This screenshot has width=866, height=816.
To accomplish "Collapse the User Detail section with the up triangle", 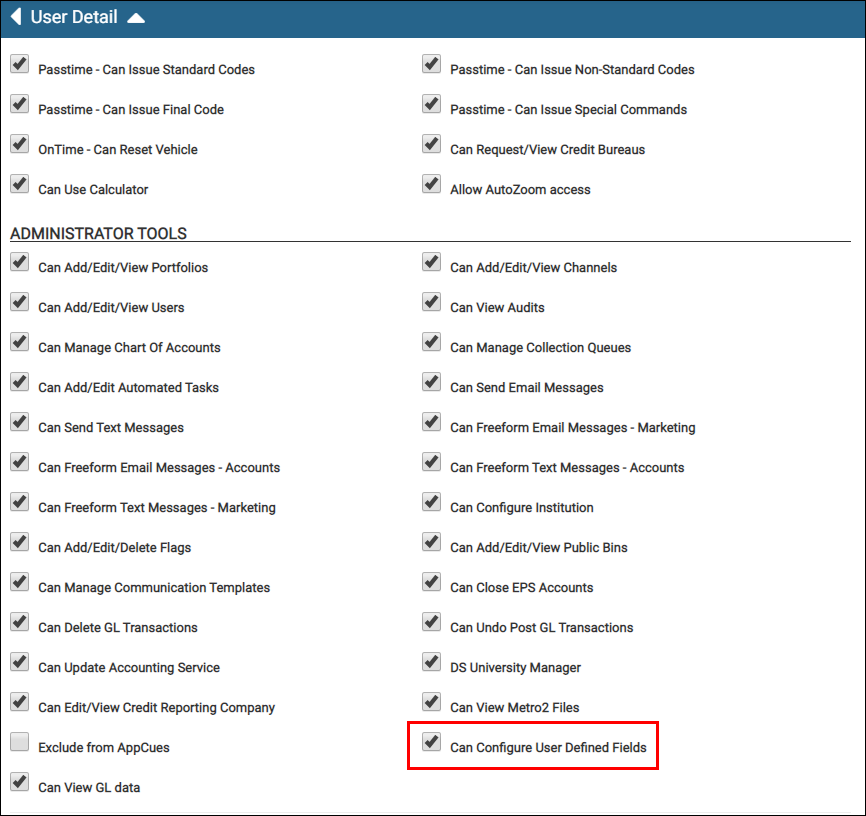I will (136, 18).
